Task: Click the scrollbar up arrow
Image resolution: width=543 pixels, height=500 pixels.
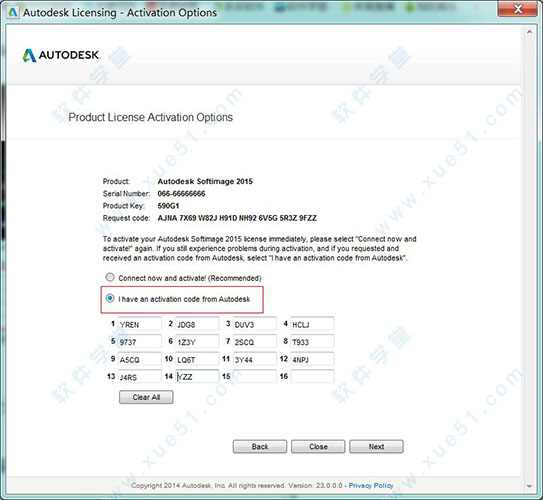Action: (529, 32)
